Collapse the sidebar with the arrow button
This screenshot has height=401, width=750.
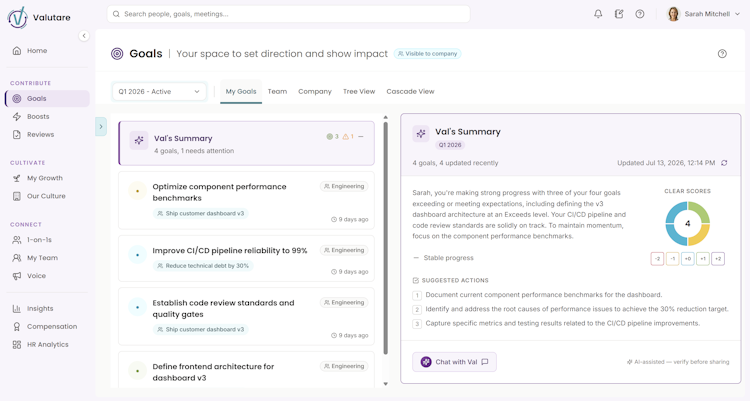click(x=84, y=36)
